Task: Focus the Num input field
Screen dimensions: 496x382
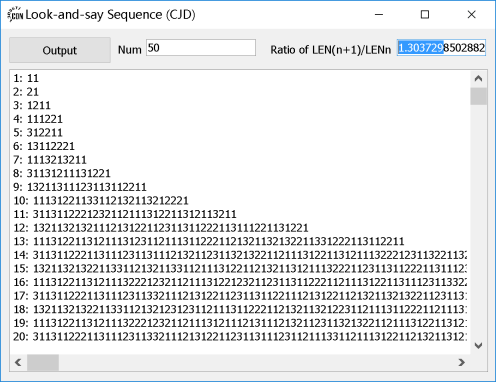Action: coord(201,48)
